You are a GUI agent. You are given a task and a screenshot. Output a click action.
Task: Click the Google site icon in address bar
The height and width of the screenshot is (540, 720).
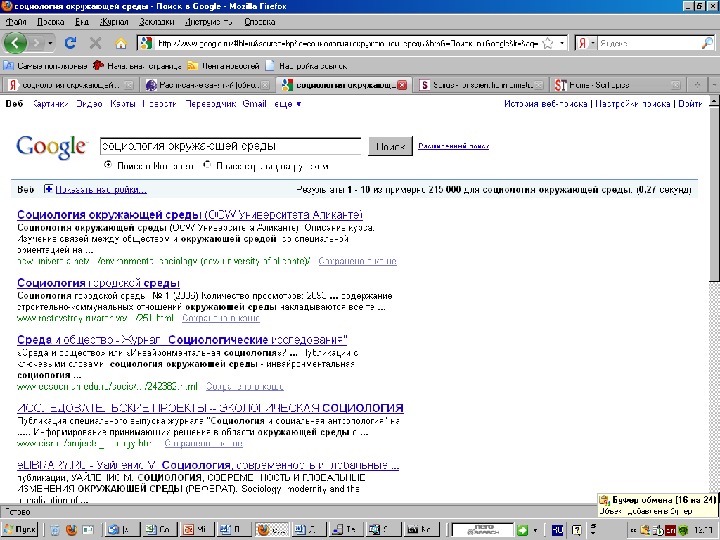146,43
